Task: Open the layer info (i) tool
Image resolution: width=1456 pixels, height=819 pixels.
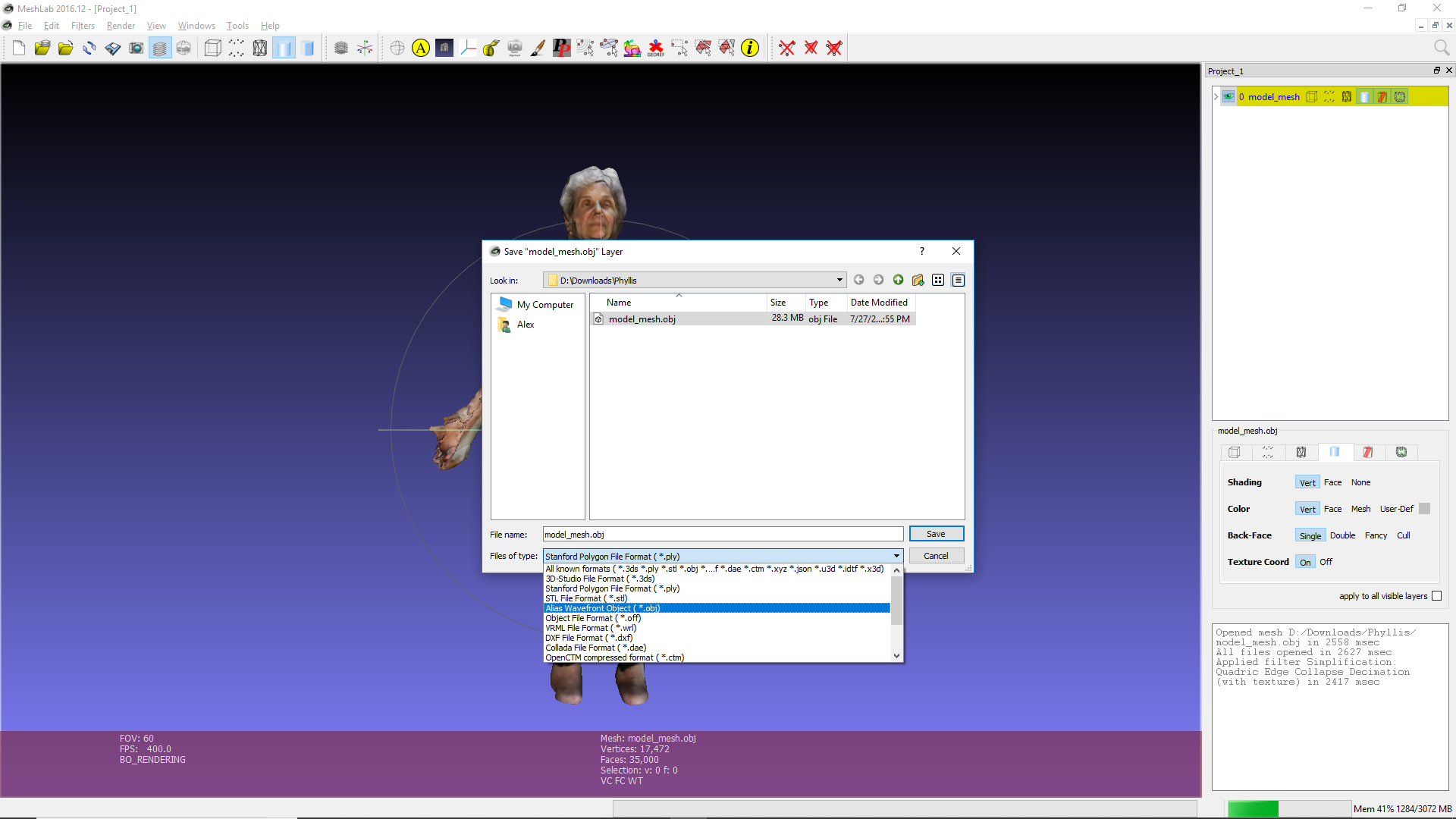Action: 750,47
